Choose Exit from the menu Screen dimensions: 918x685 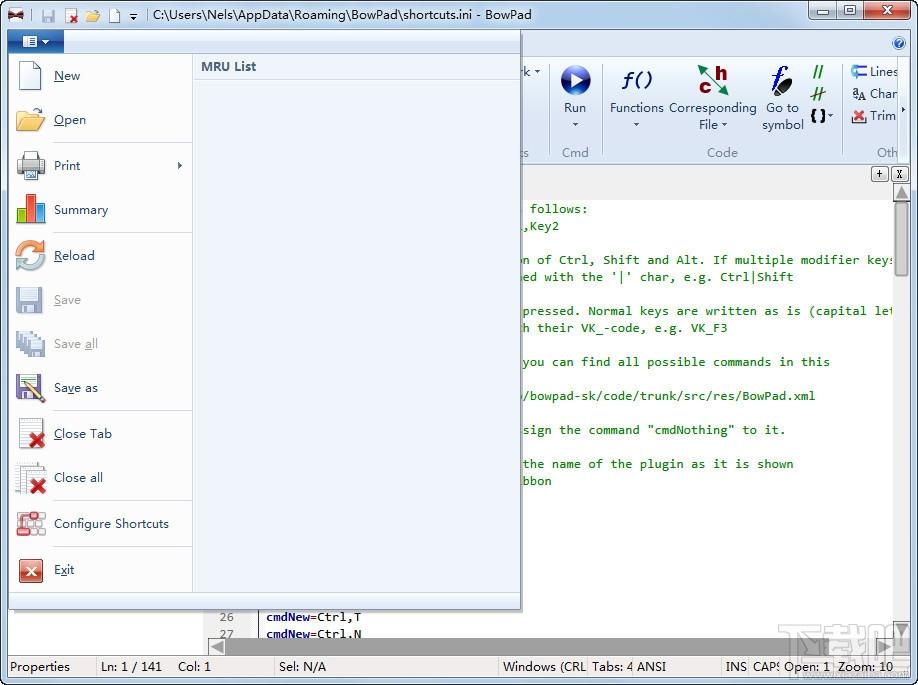point(100,570)
